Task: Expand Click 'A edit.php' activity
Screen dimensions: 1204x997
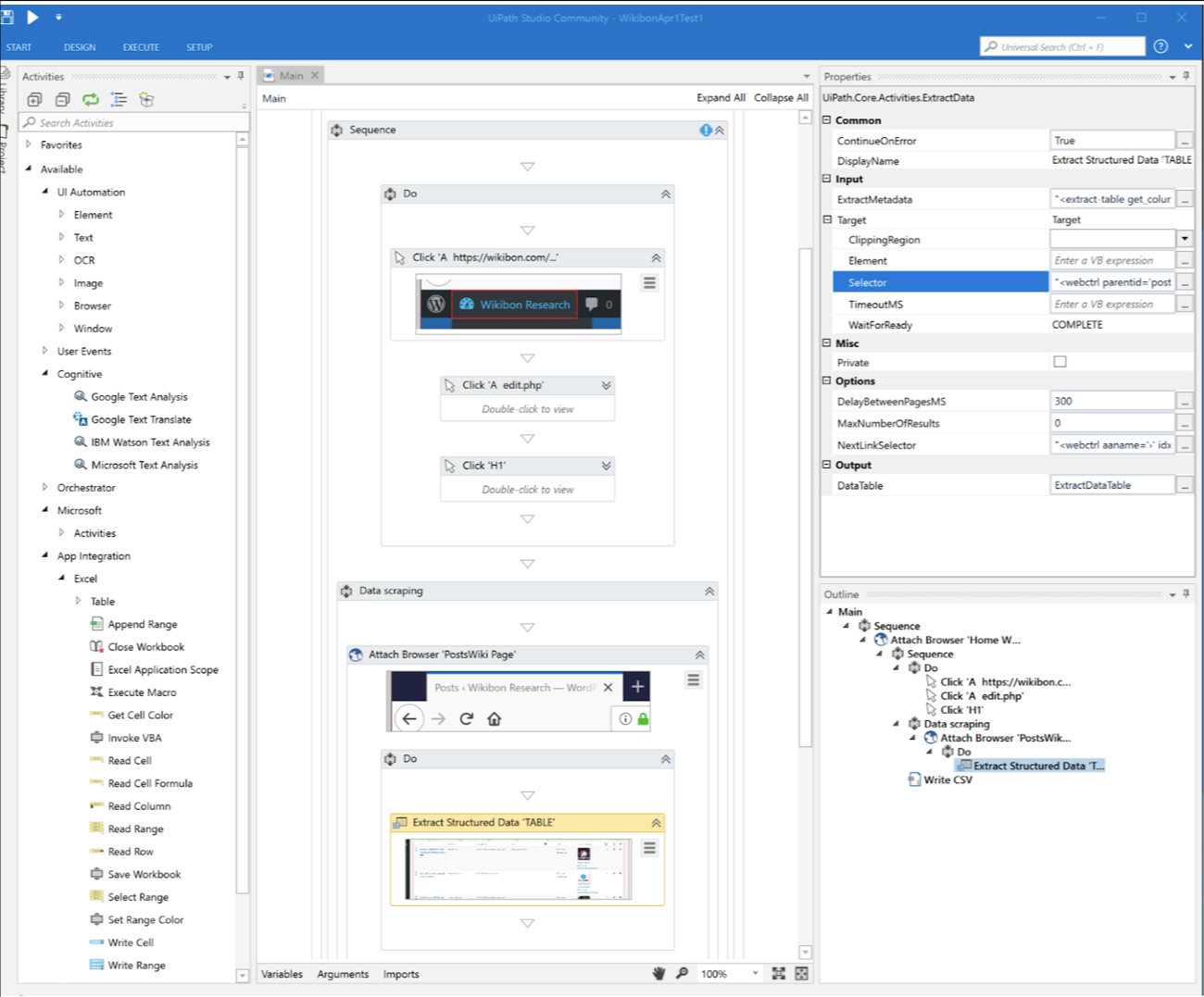Action: (606, 385)
